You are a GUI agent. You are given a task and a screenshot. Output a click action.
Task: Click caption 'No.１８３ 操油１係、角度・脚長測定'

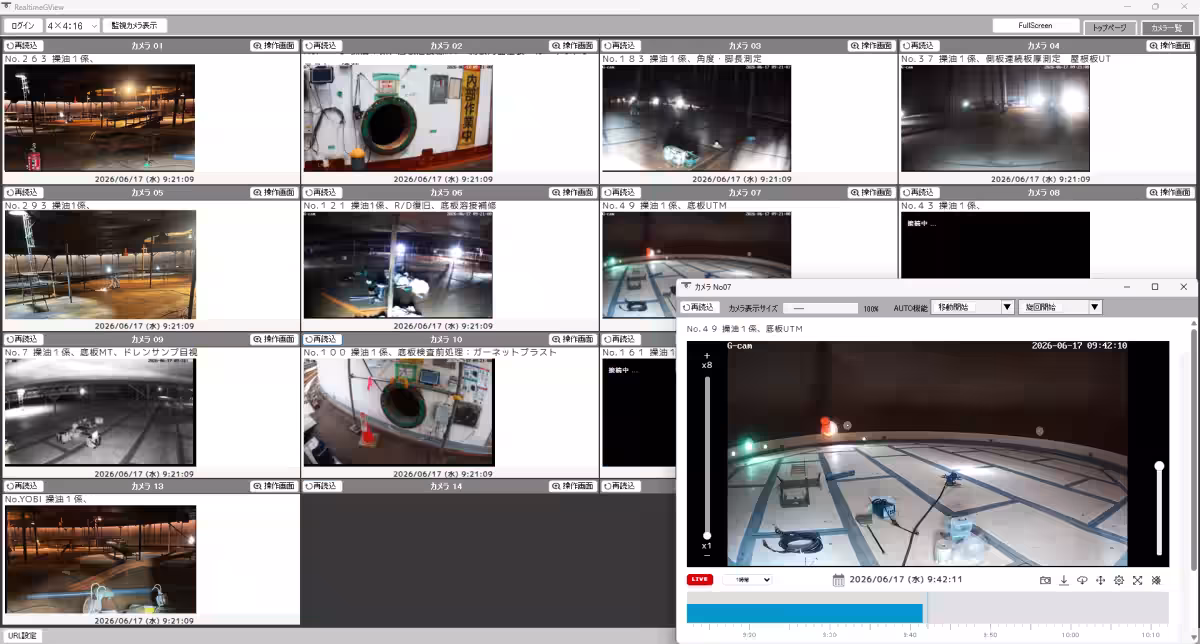point(682,59)
